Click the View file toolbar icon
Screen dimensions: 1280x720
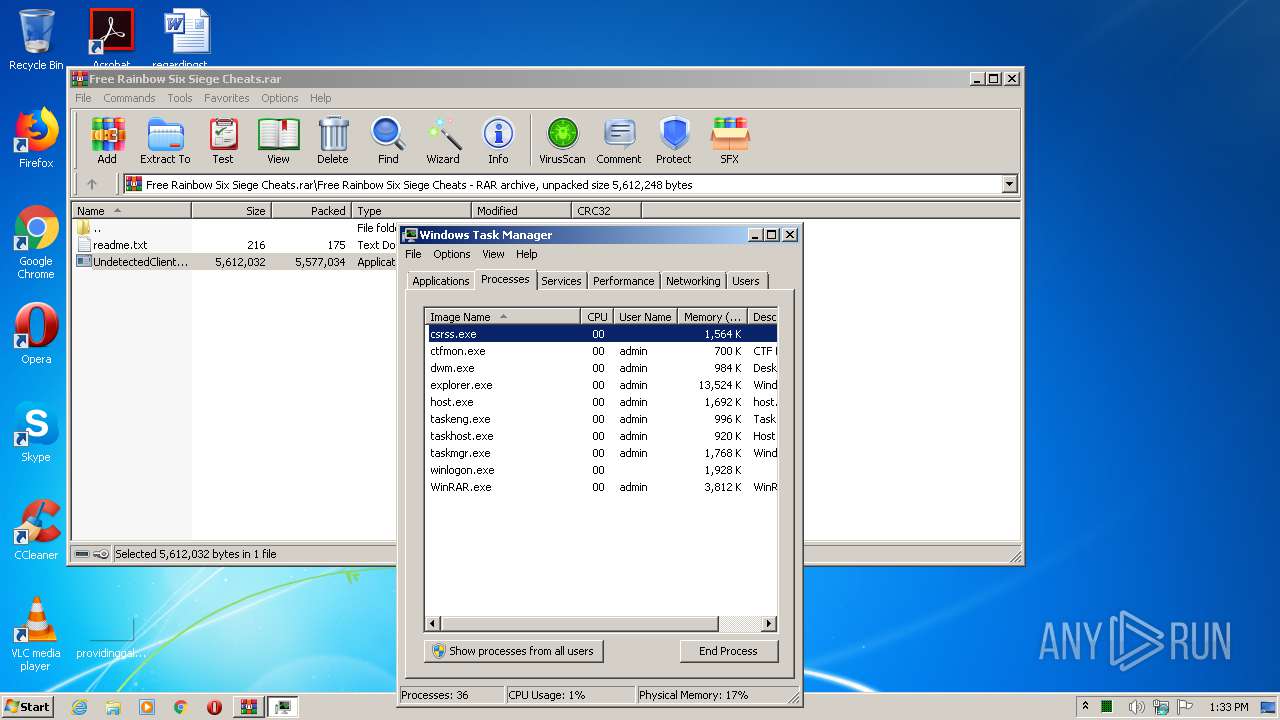(278, 140)
